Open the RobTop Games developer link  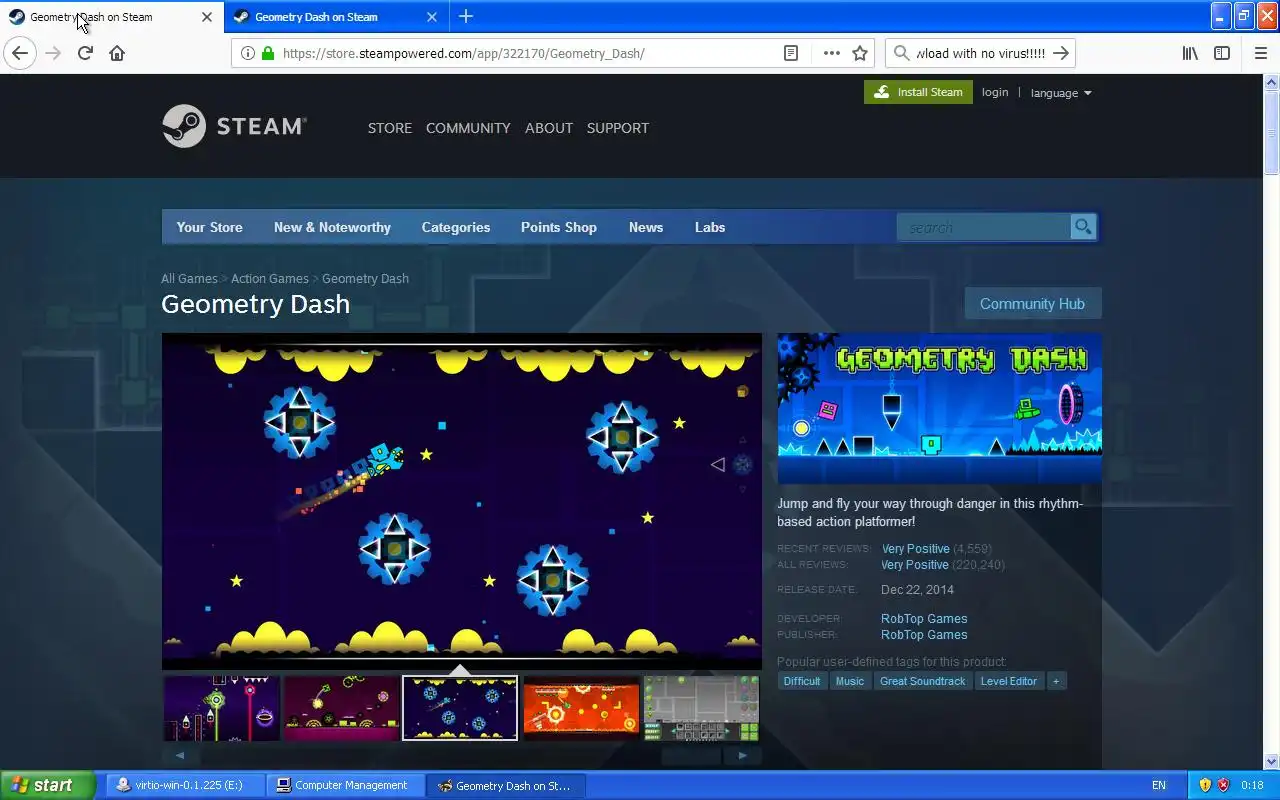pyautogui.click(x=924, y=618)
